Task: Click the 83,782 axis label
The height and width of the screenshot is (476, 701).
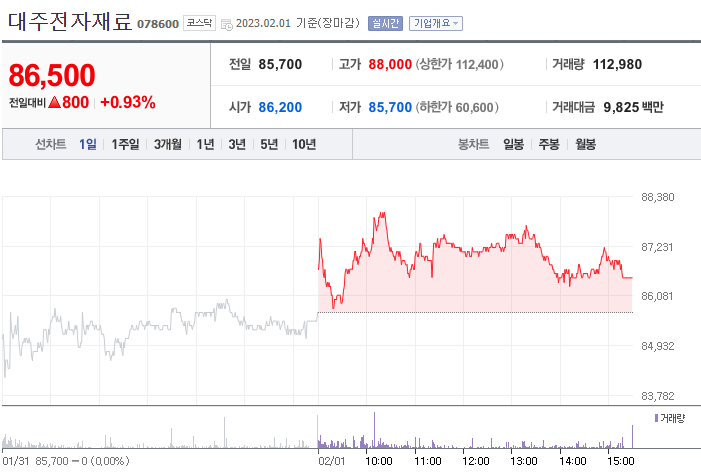Action: click(658, 396)
